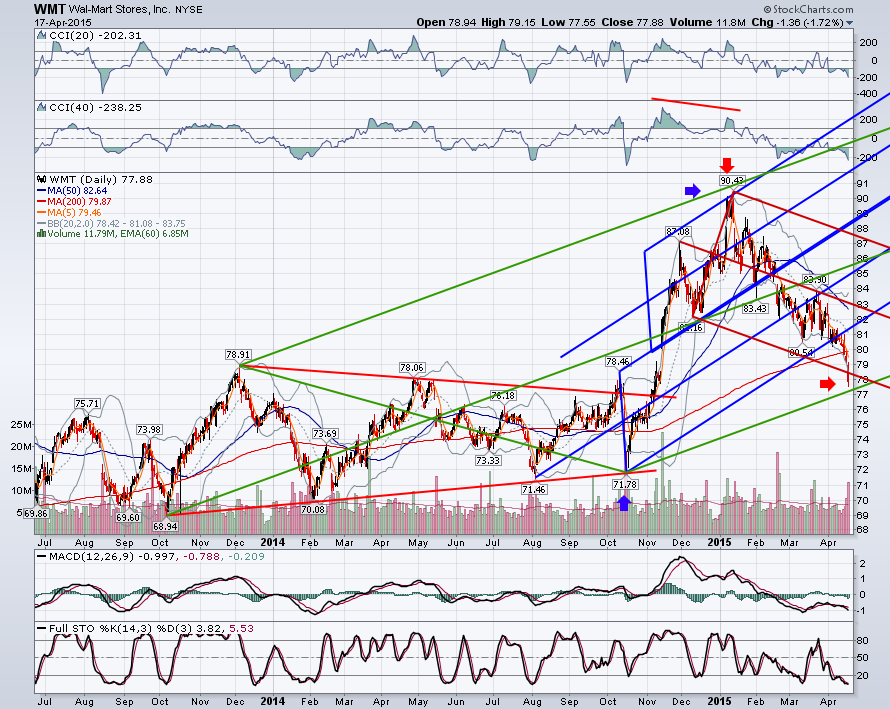Viewport: 890px width, 709px height.
Task: Click the area-chart icon beside CCI(20)
Action: (41, 35)
